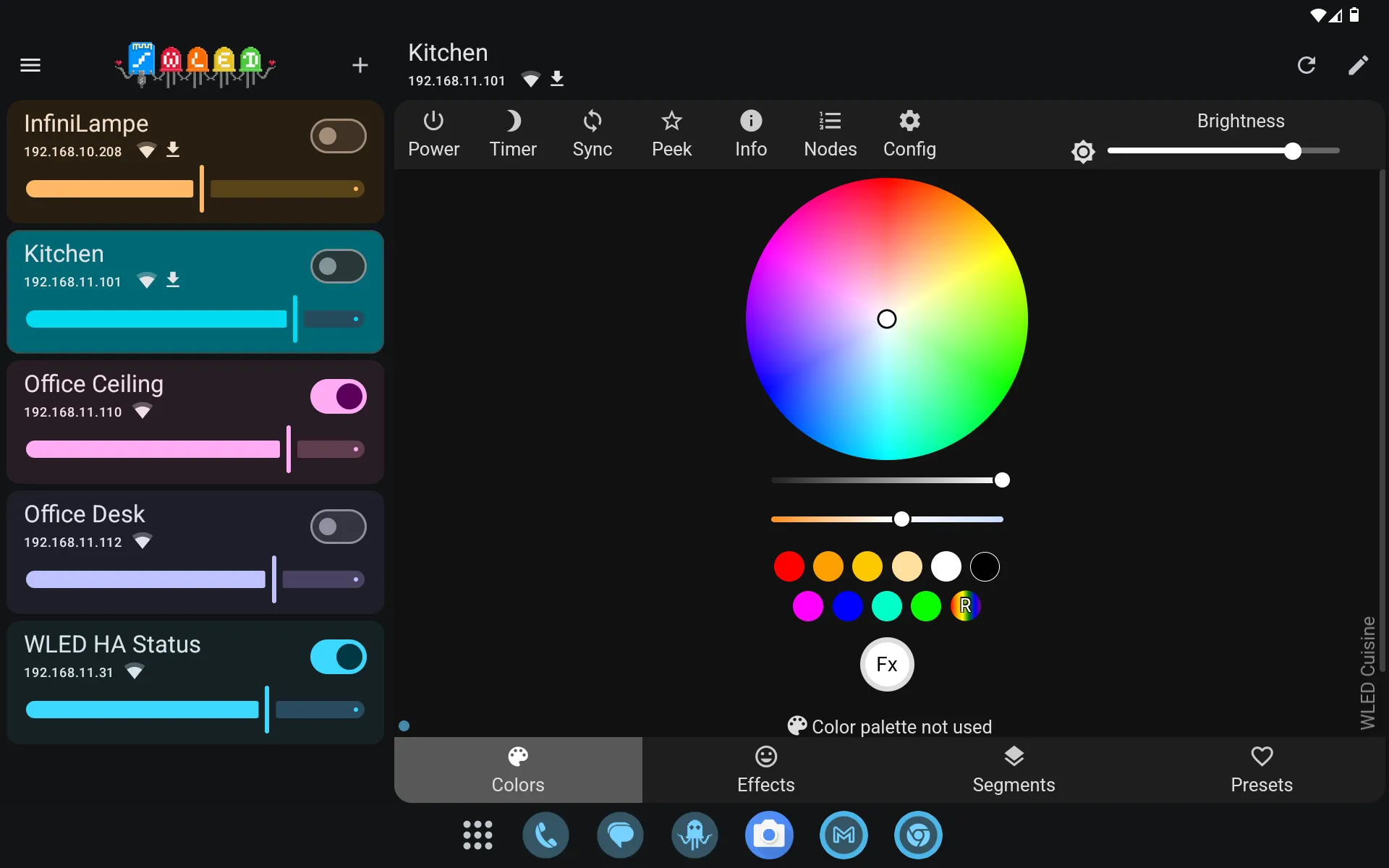Switch to Colors tab

point(517,770)
